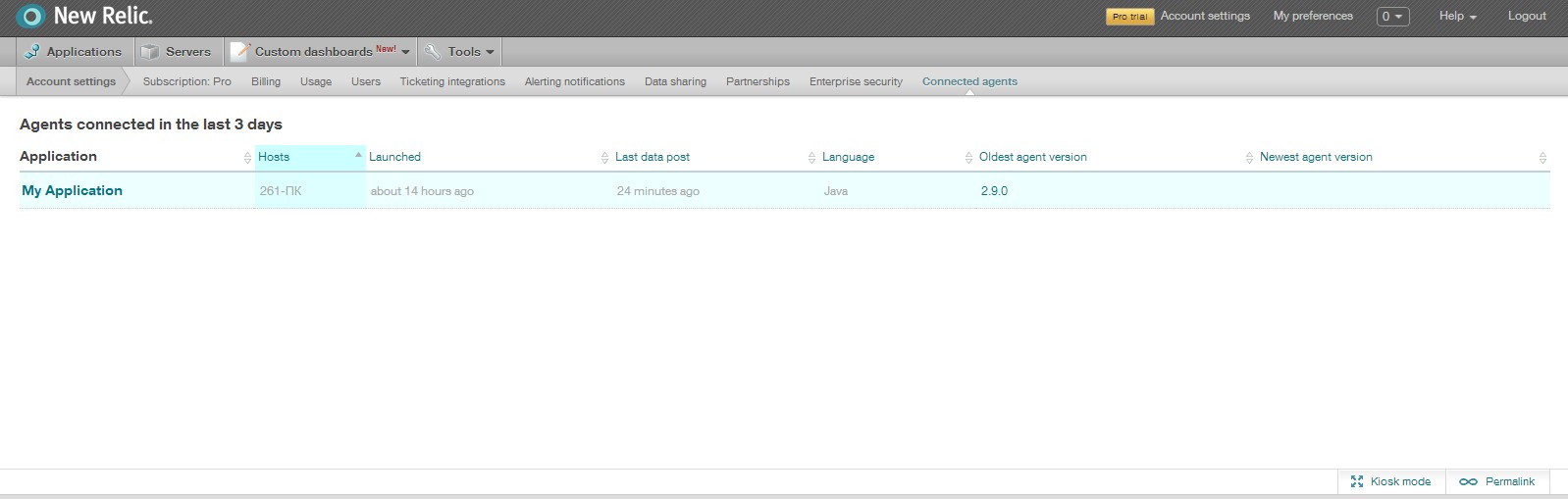
Task: Click the Oldest agent version header
Action: (x=1033, y=157)
